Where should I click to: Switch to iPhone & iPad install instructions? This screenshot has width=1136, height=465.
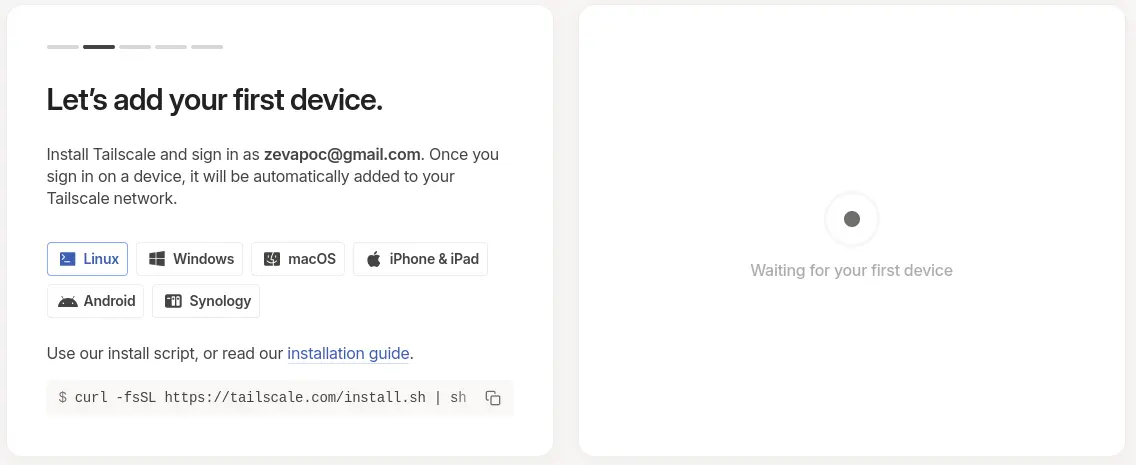click(420, 259)
